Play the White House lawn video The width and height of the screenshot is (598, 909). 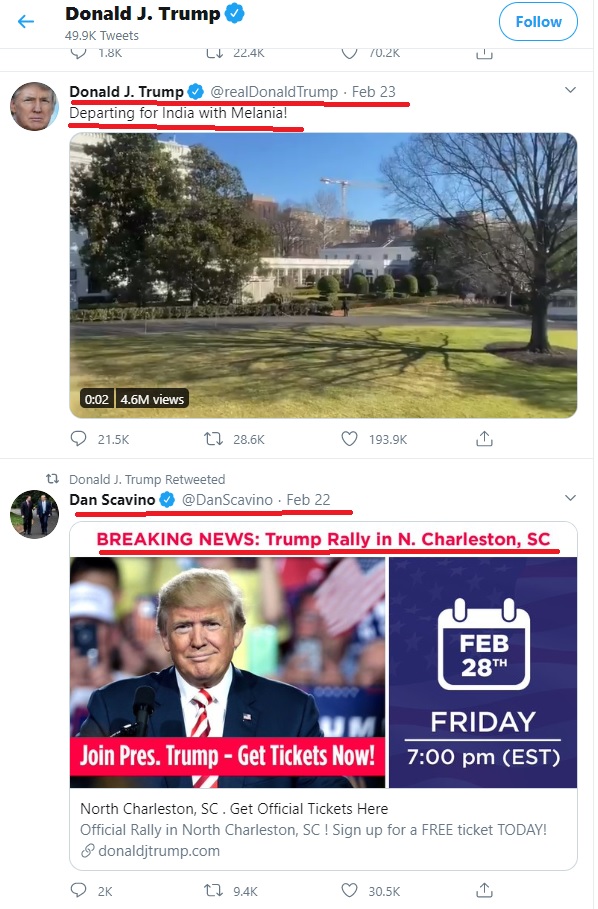pos(323,275)
